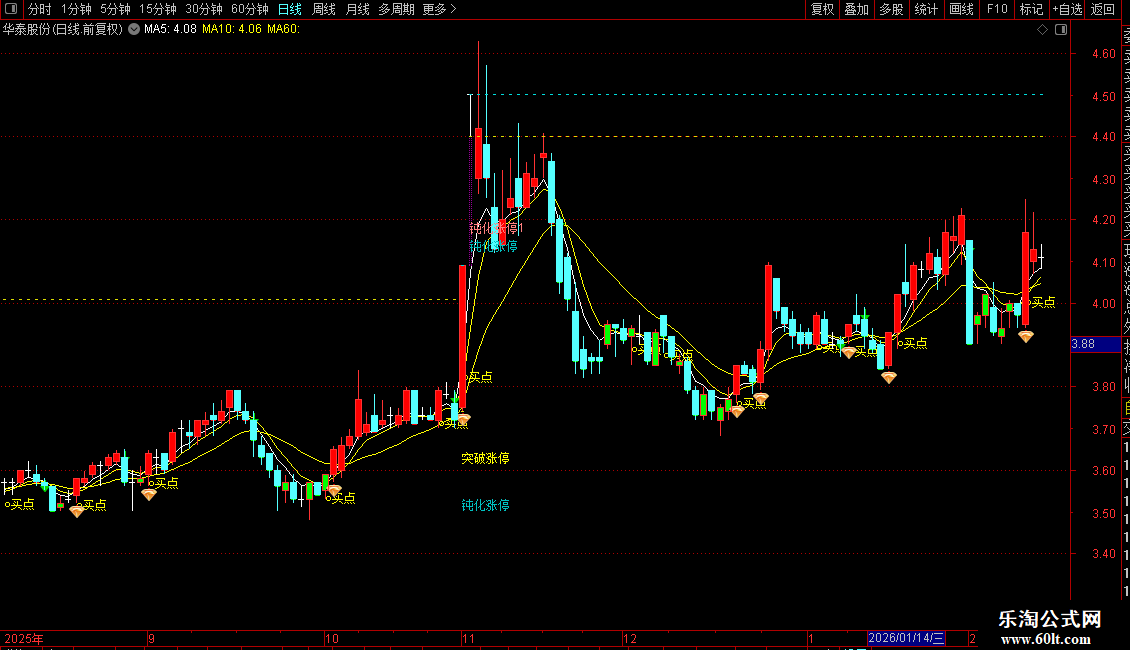This screenshot has width=1130, height=650.
Task: Click the MA5: 4.08 indicator value
Action: (170, 29)
